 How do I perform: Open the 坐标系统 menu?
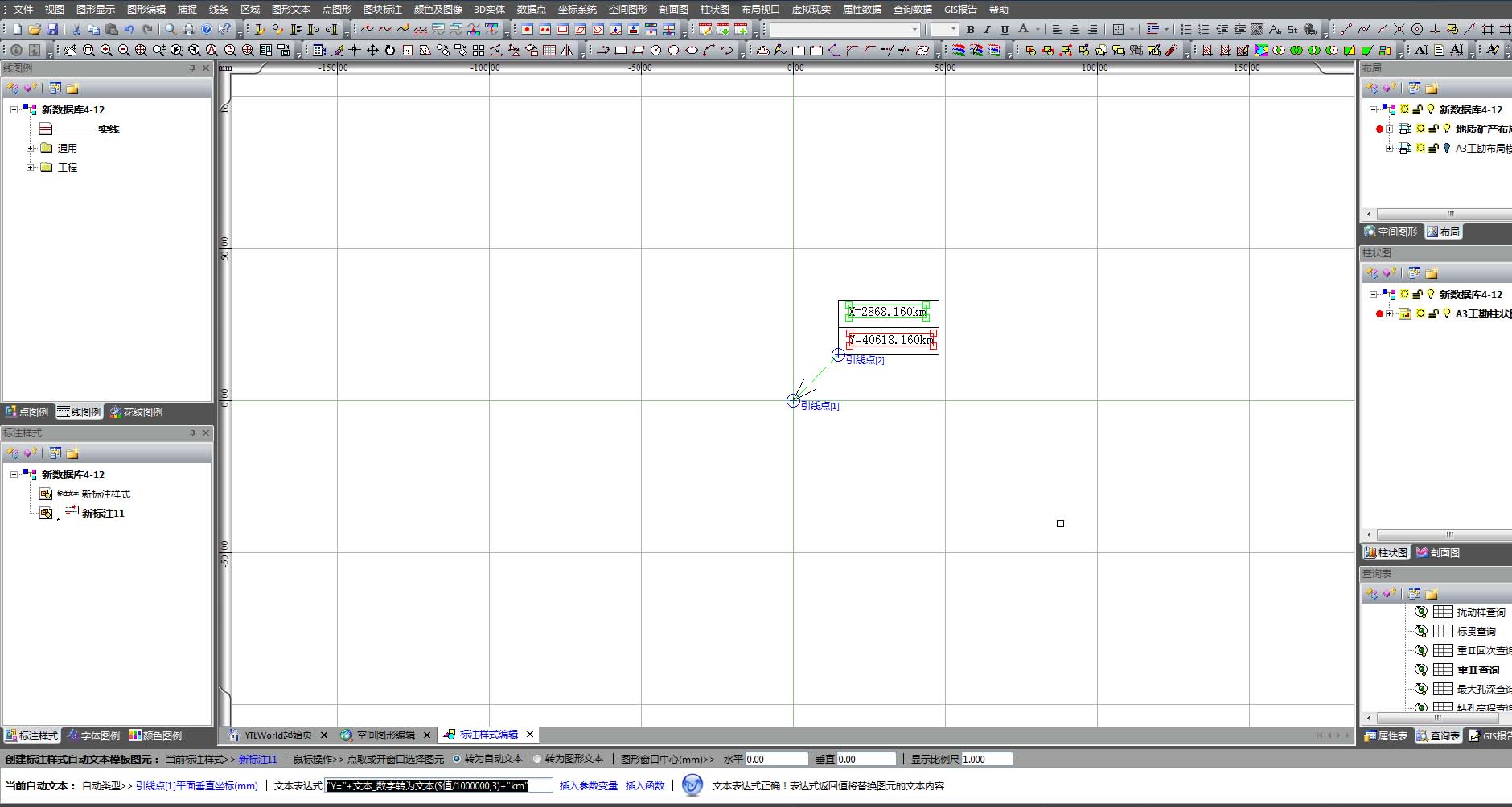click(577, 9)
